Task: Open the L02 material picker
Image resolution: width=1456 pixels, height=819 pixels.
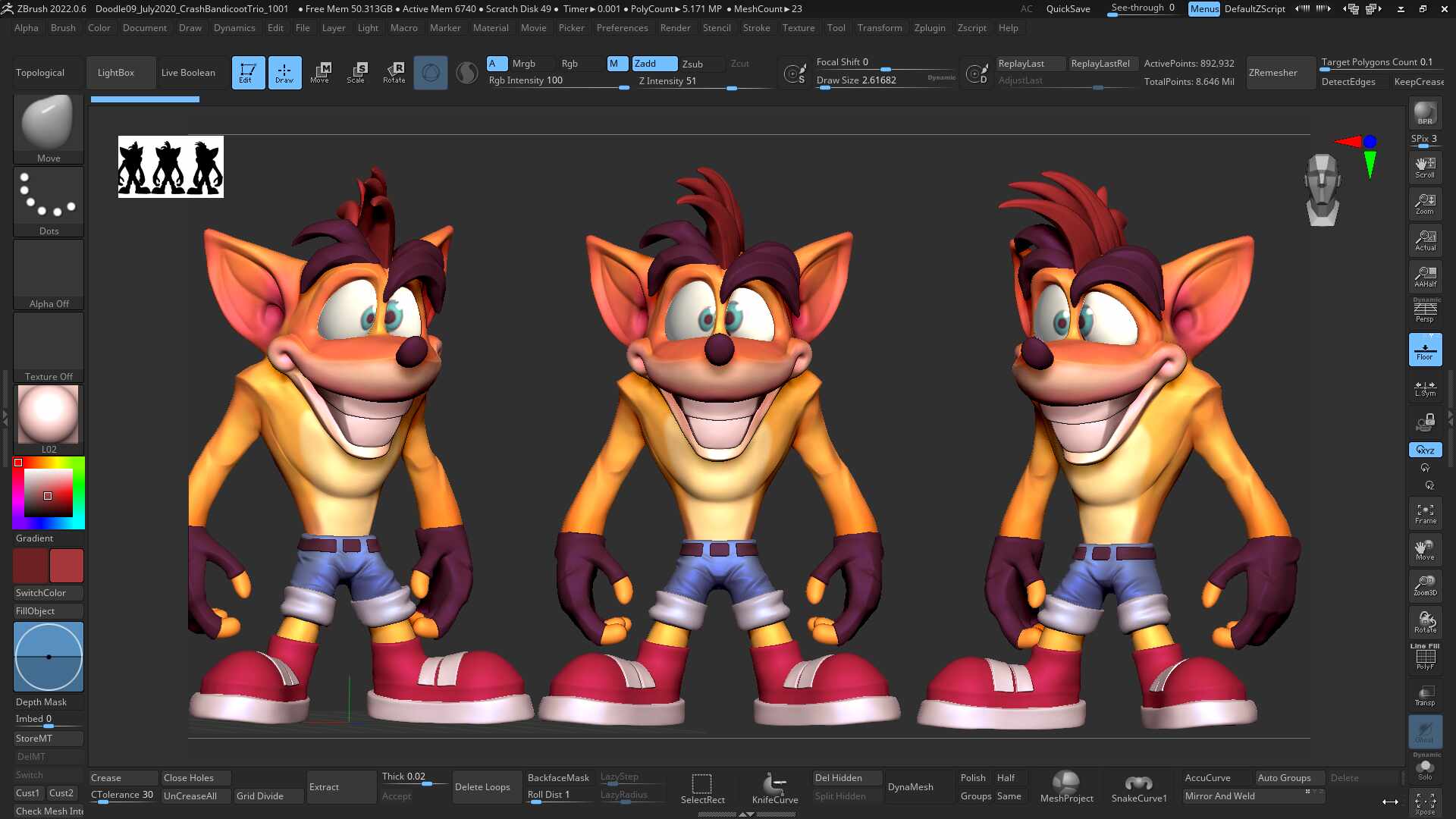Action: pos(49,419)
